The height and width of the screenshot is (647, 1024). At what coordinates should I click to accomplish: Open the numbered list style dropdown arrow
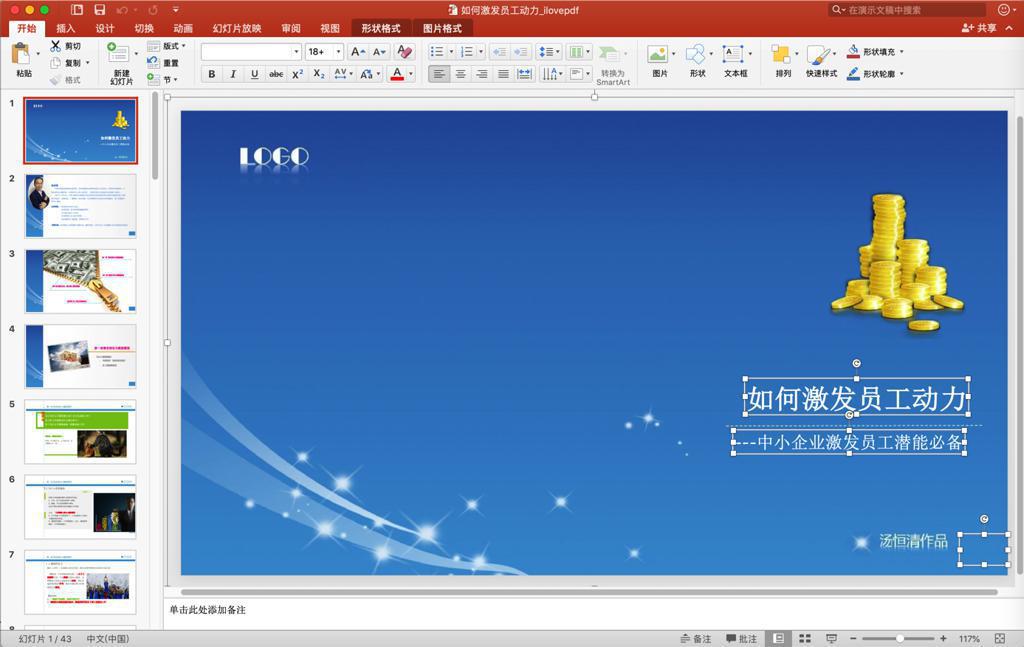(x=481, y=52)
